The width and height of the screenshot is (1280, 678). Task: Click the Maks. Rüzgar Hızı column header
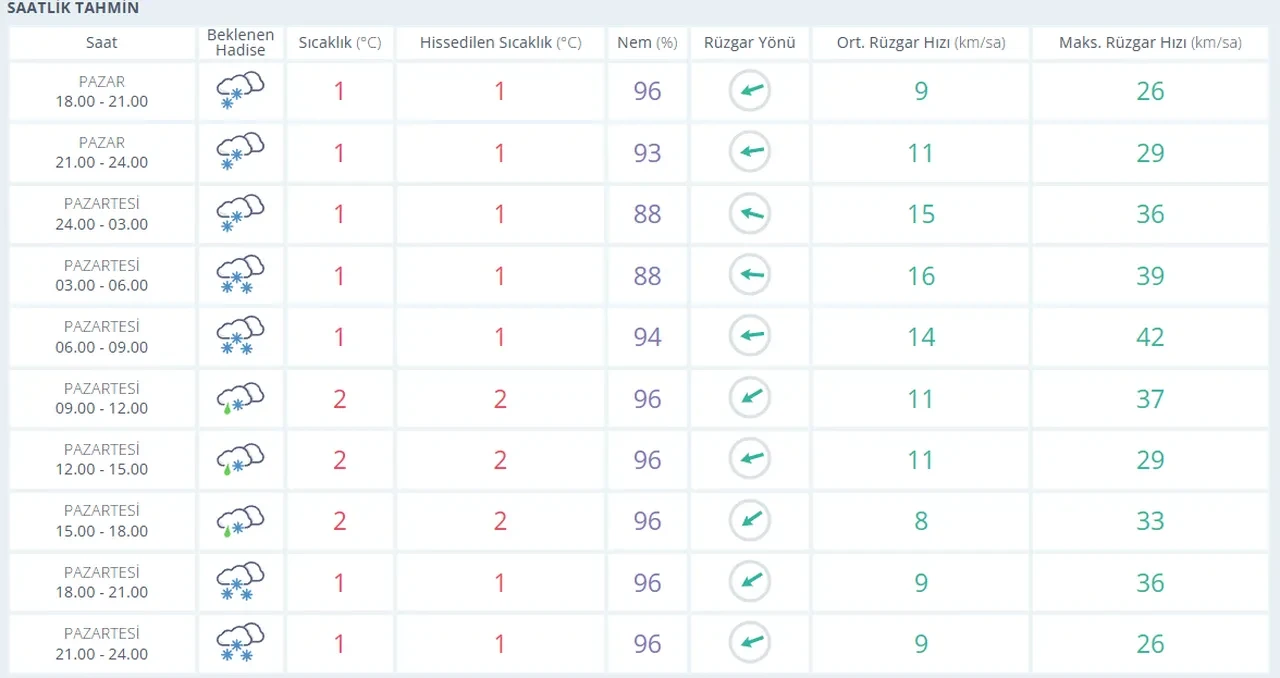(1150, 43)
